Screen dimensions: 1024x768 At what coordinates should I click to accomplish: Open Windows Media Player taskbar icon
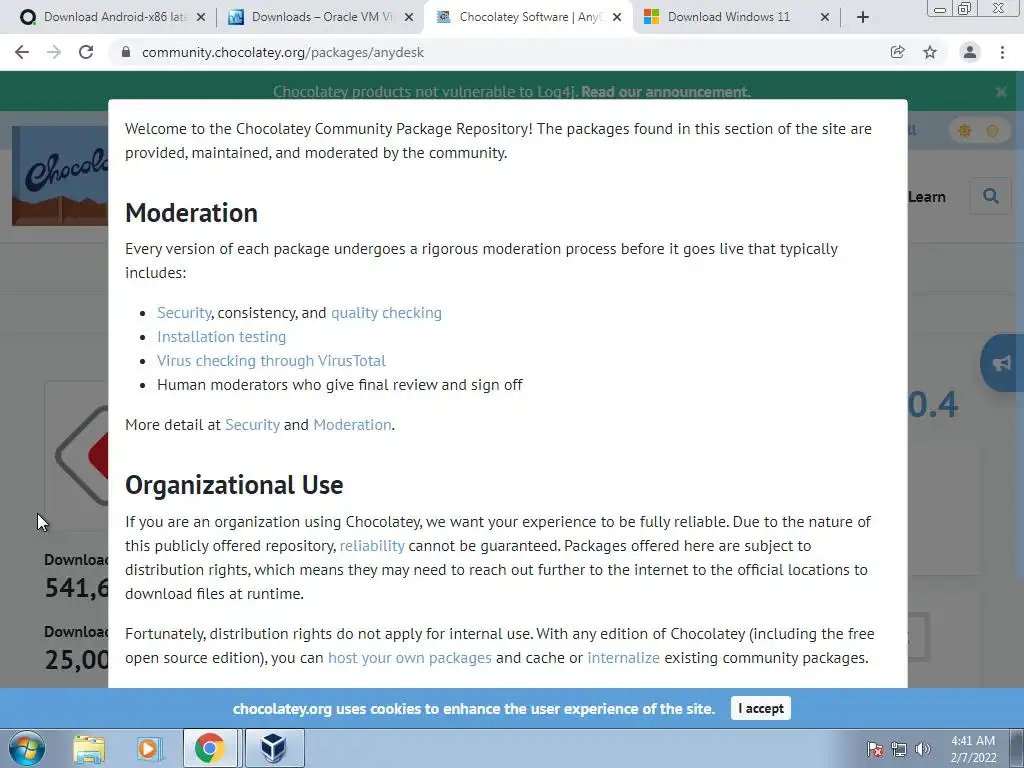(x=149, y=748)
